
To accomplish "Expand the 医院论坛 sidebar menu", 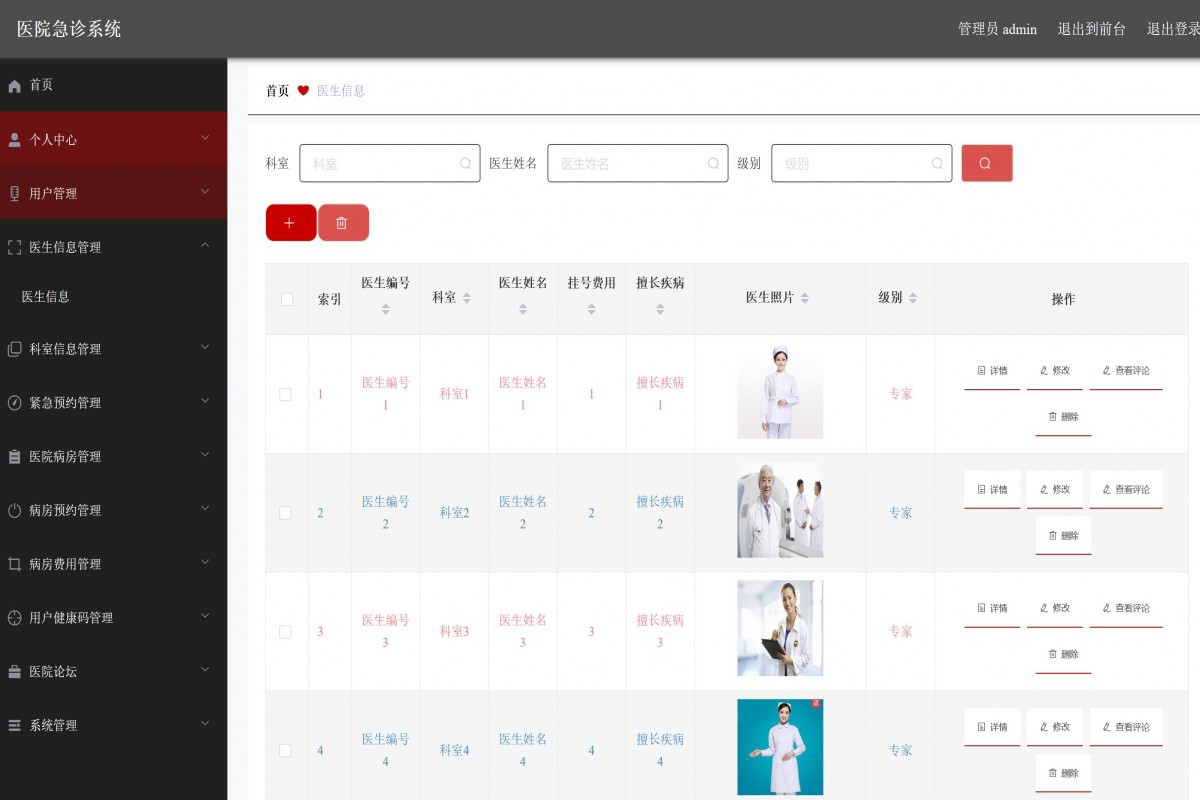I will coord(113,671).
